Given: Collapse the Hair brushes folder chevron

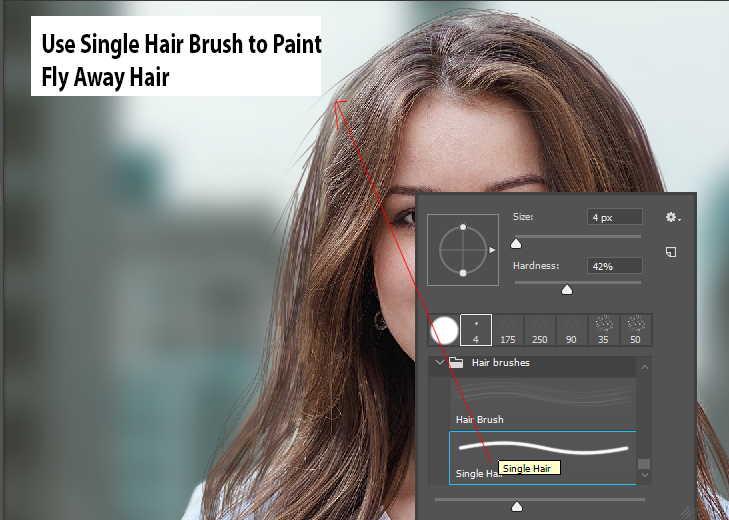Looking at the screenshot, I should (439, 362).
